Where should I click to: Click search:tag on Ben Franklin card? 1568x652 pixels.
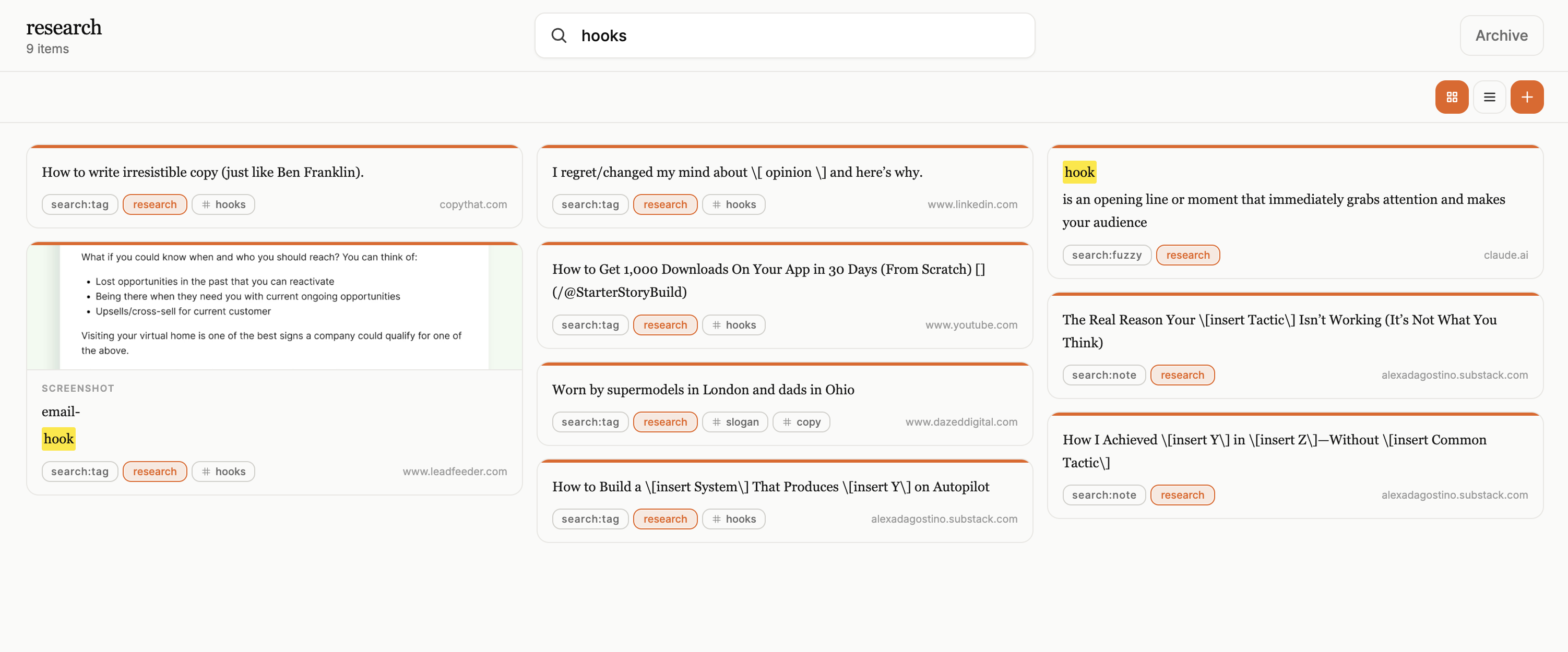pyautogui.click(x=80, y=204)
